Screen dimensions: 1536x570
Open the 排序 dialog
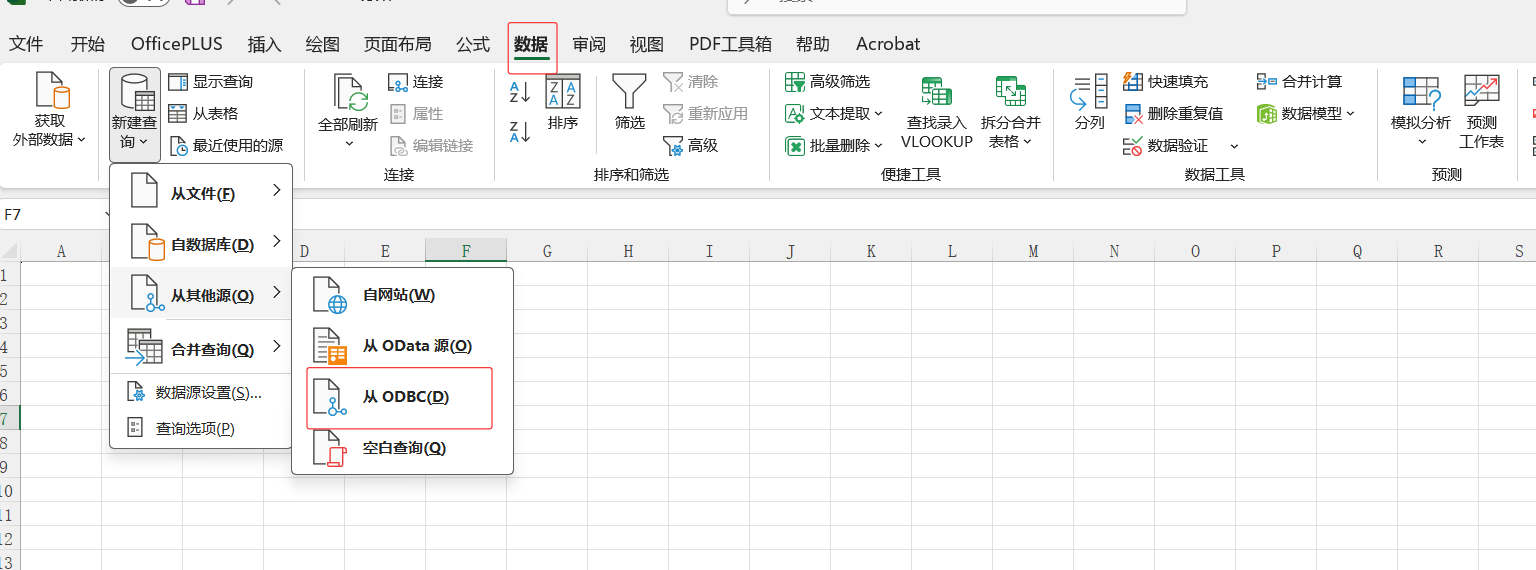563,104
